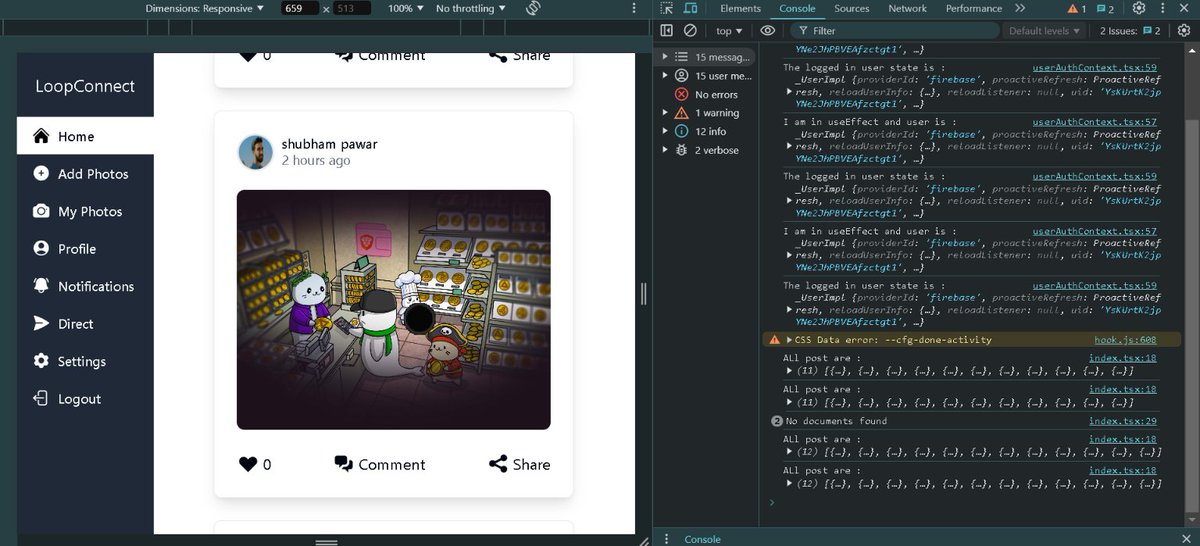The image size is (1200, 546).
Task: Expand the CSS Data error message
Action: (x=788, y=340)
